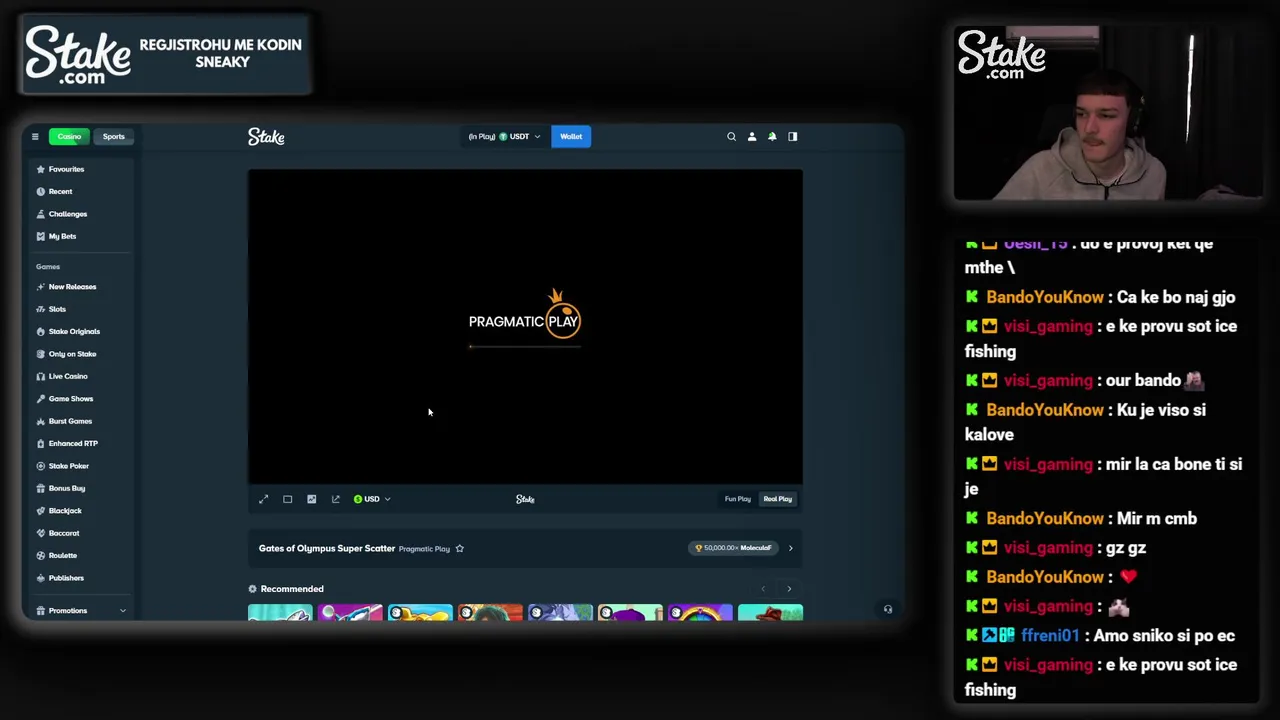
Task: Switch to Fun Play mode
Action: point(738,499)
